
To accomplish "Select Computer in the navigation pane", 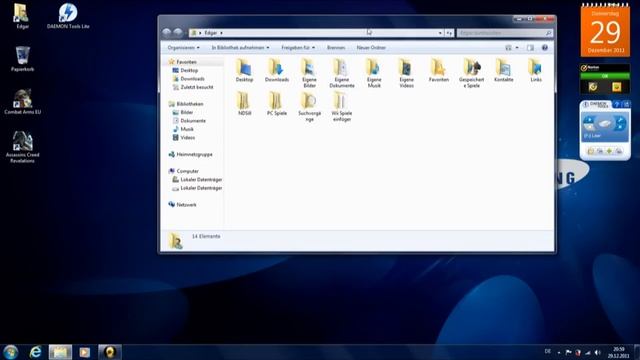I will tap(187, 171).
